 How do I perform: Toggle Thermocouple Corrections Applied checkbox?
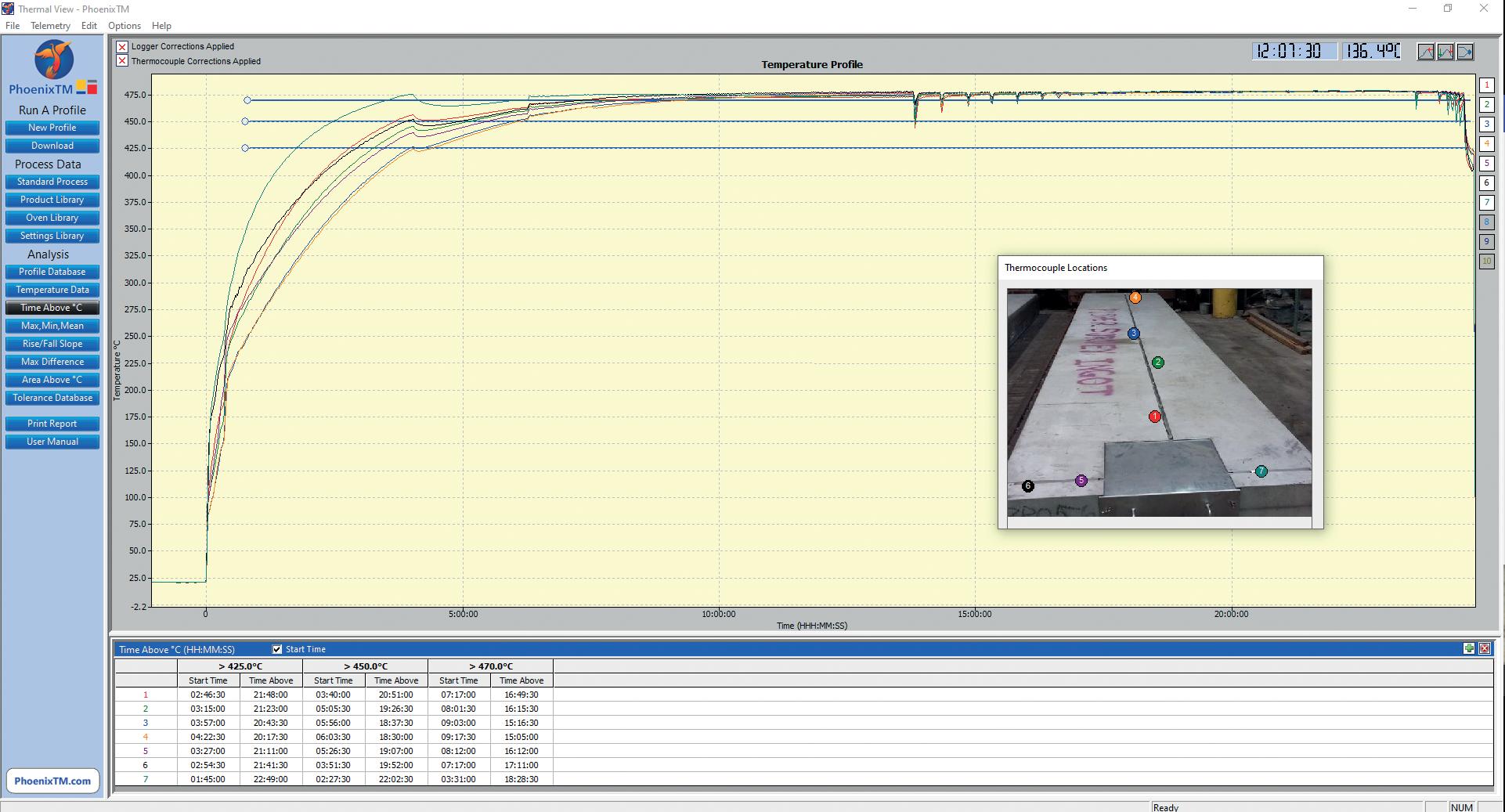(122, 61)
